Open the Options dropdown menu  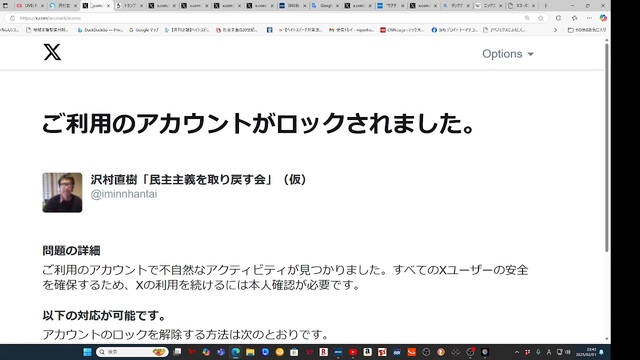[508, 54]
